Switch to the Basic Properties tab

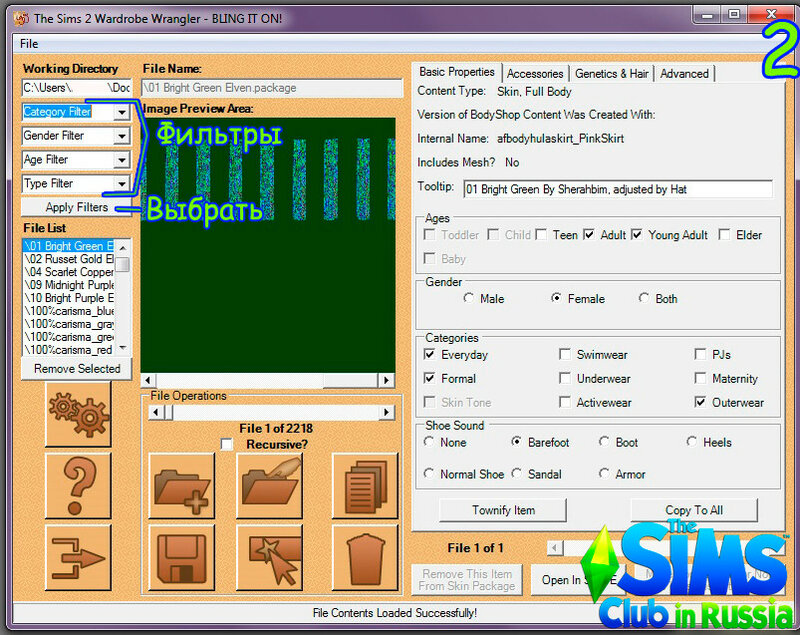(x=457, y=72)
